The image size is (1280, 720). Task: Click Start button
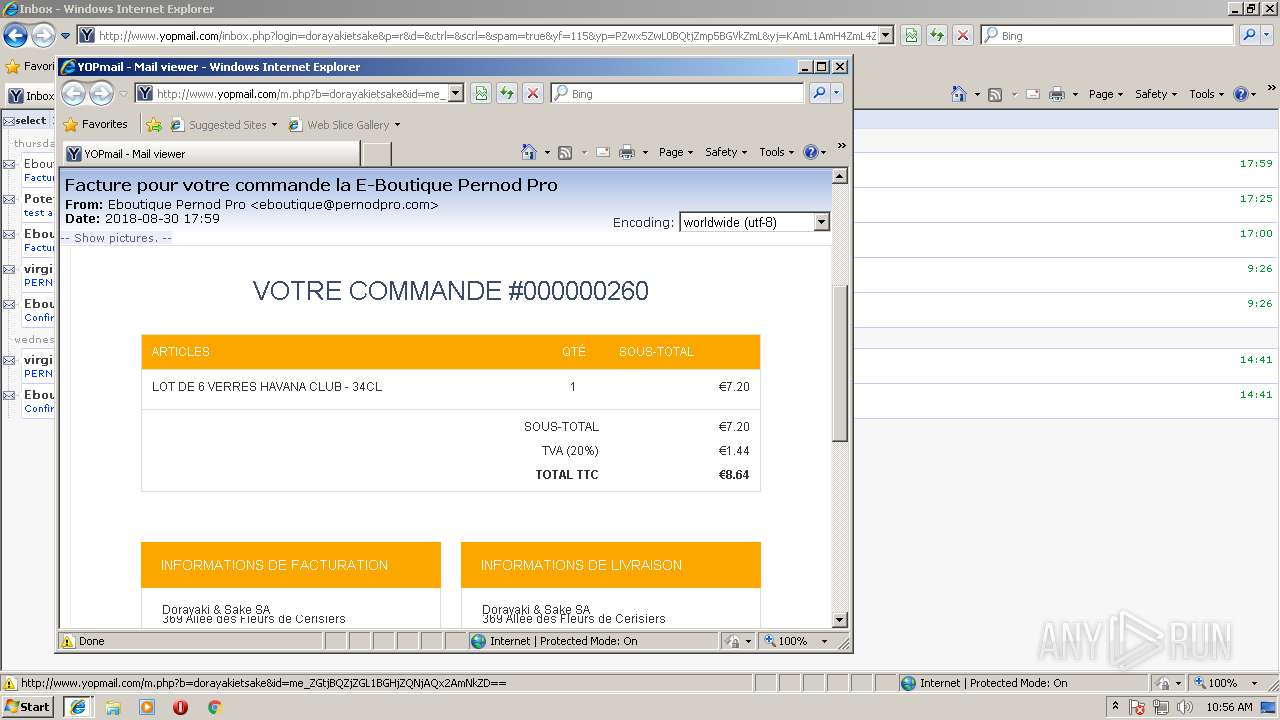28,707
